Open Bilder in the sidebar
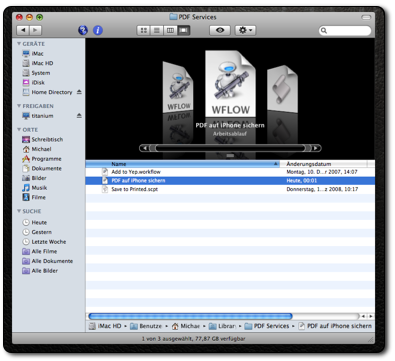The height and width of the screenshot is (361, 395). 34,178
